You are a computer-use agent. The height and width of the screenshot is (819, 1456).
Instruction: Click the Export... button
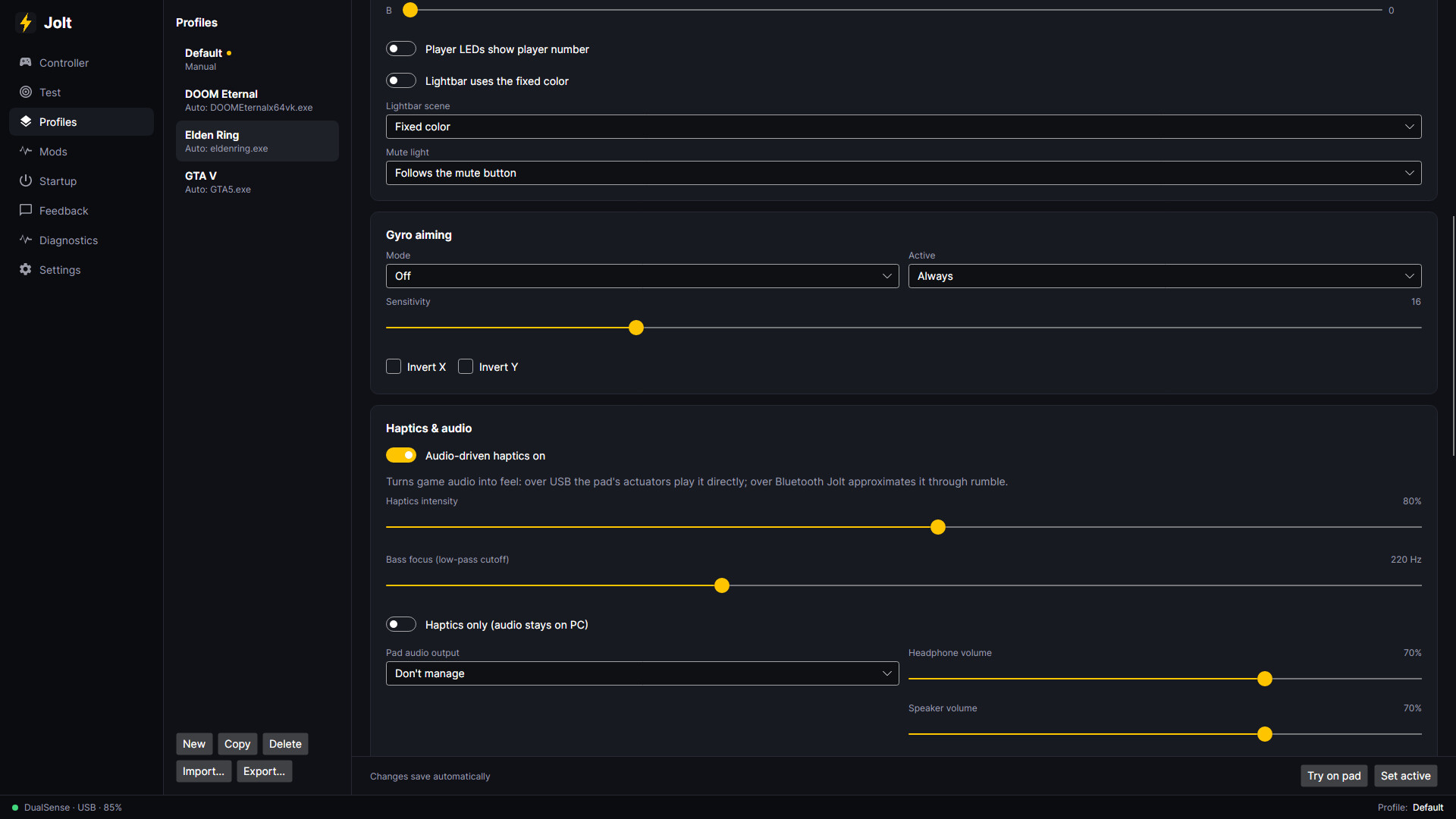264,771
